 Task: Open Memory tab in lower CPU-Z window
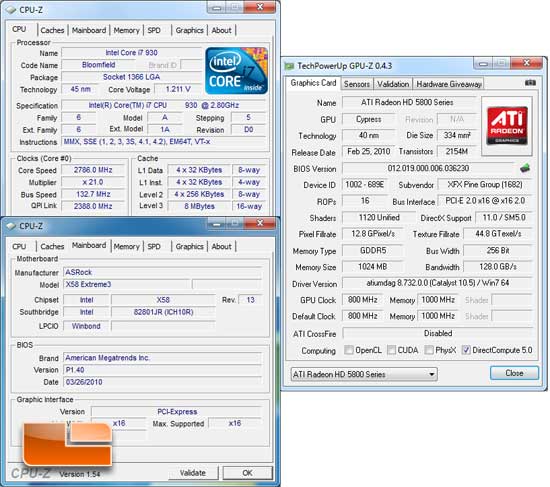pyautogui.click(x=126, y=246)
